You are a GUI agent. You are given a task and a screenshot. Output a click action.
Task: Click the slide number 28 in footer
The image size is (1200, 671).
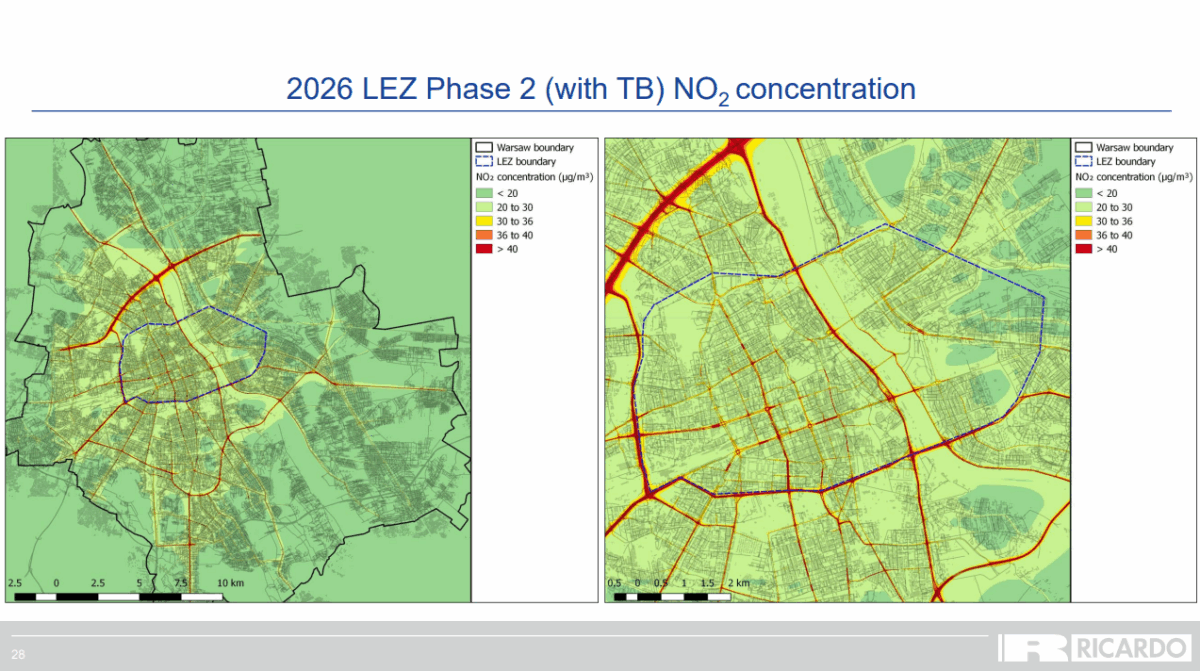[x=19, y=655]
